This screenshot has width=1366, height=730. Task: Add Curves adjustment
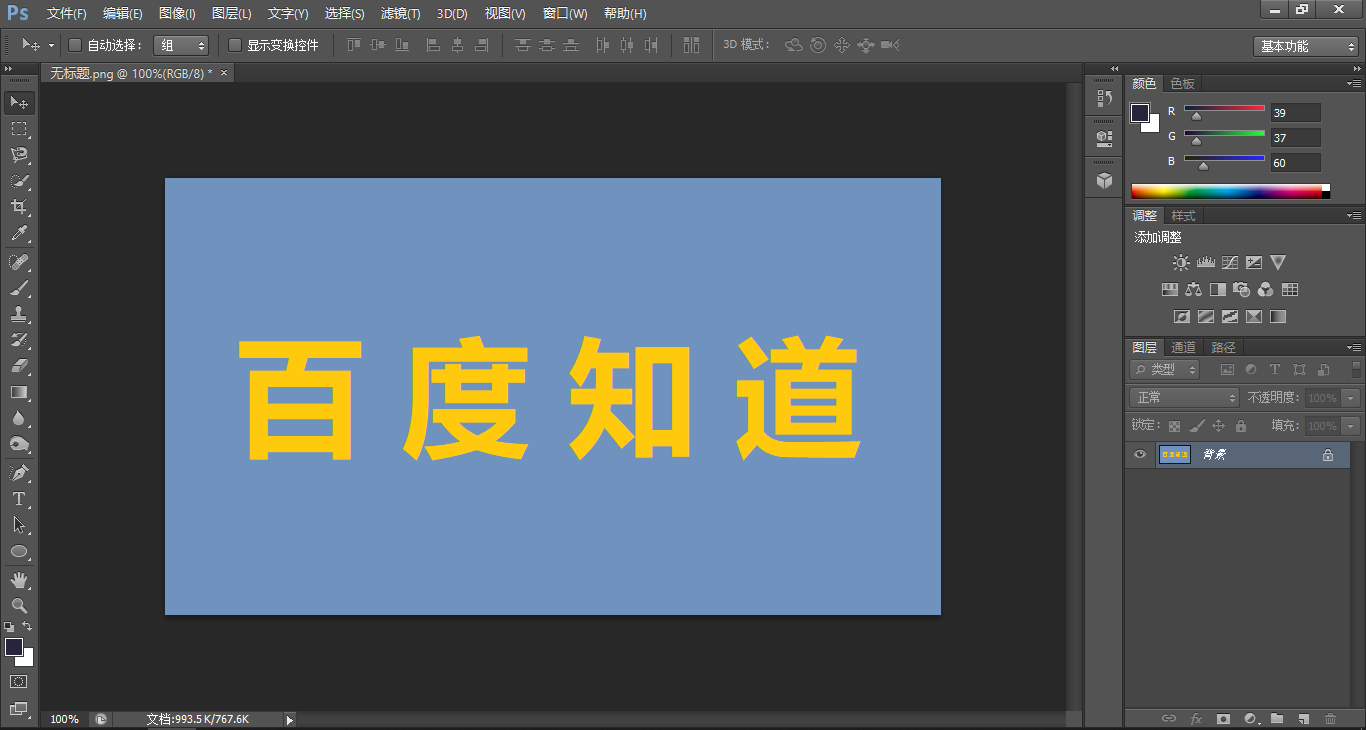point(1230,263)
